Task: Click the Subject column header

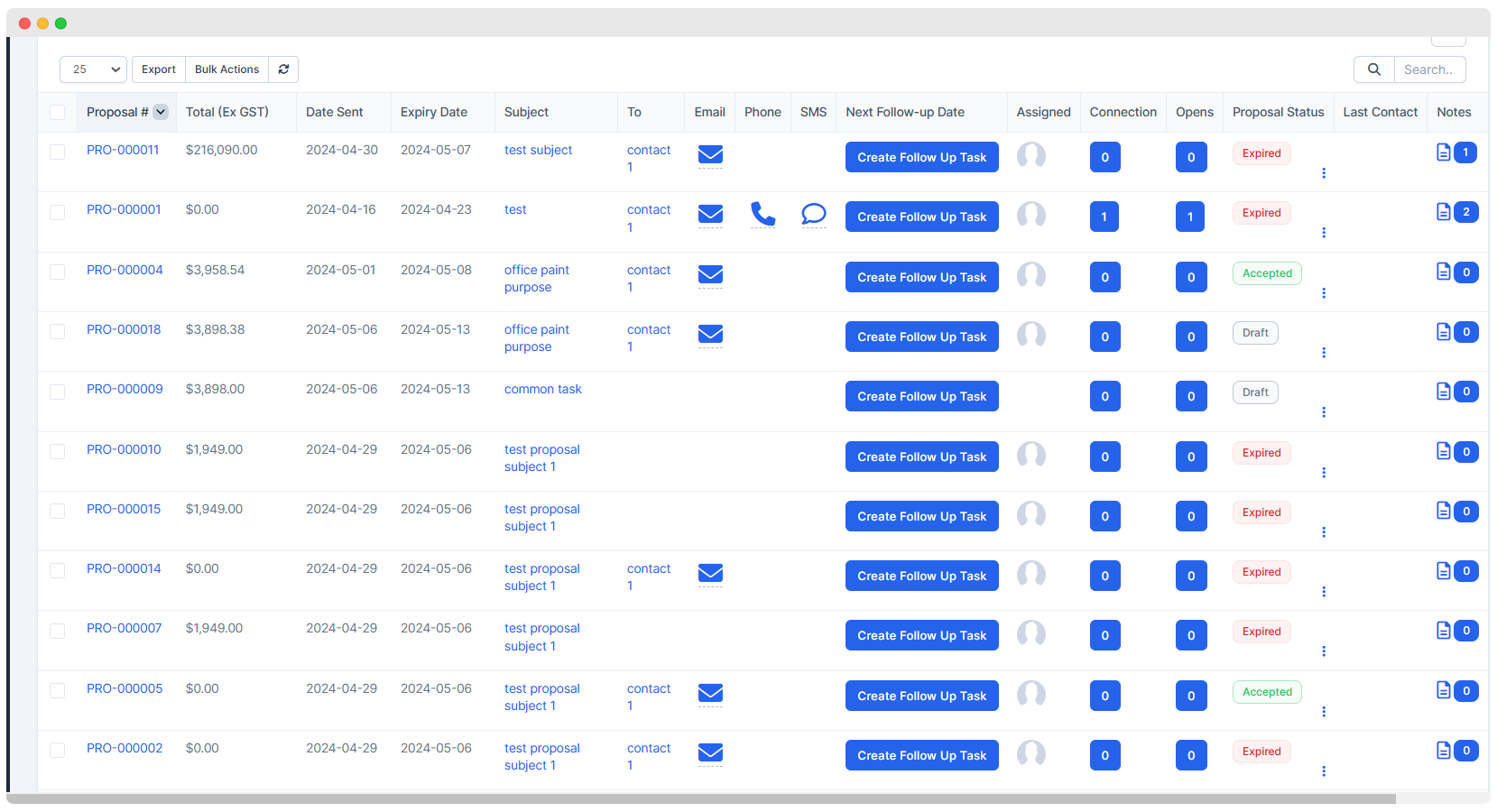Action: [526, 112]
